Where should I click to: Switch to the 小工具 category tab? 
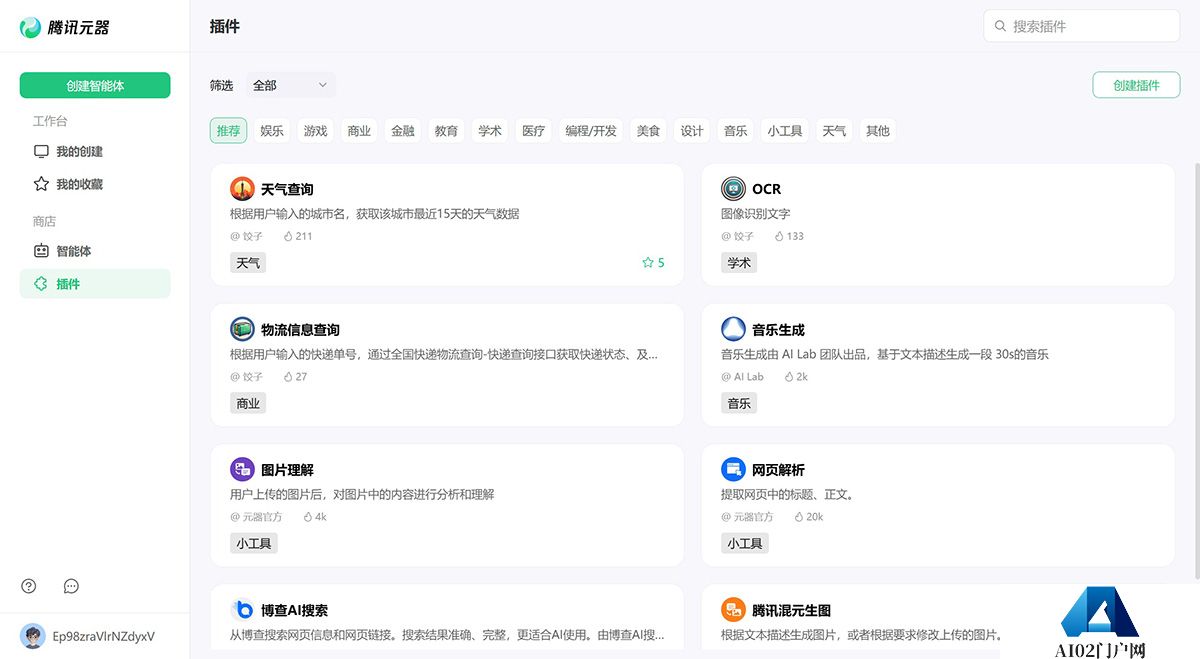tap(785, 131)
